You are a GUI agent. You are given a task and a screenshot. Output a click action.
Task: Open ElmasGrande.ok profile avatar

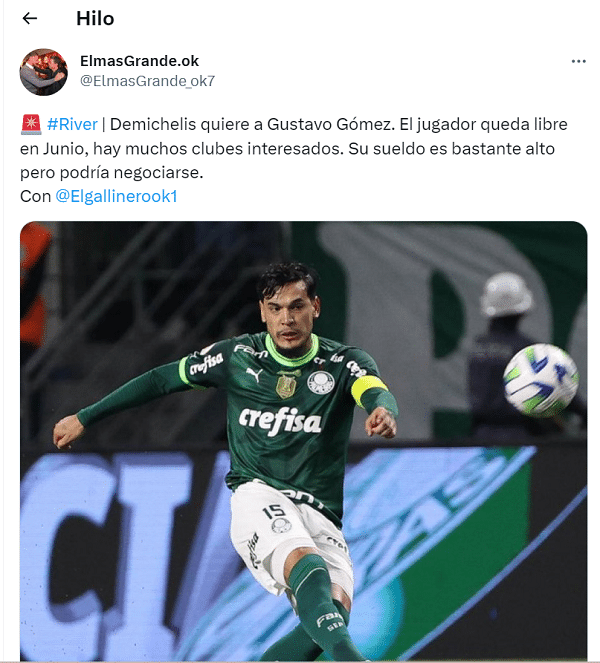pos(44,72)
